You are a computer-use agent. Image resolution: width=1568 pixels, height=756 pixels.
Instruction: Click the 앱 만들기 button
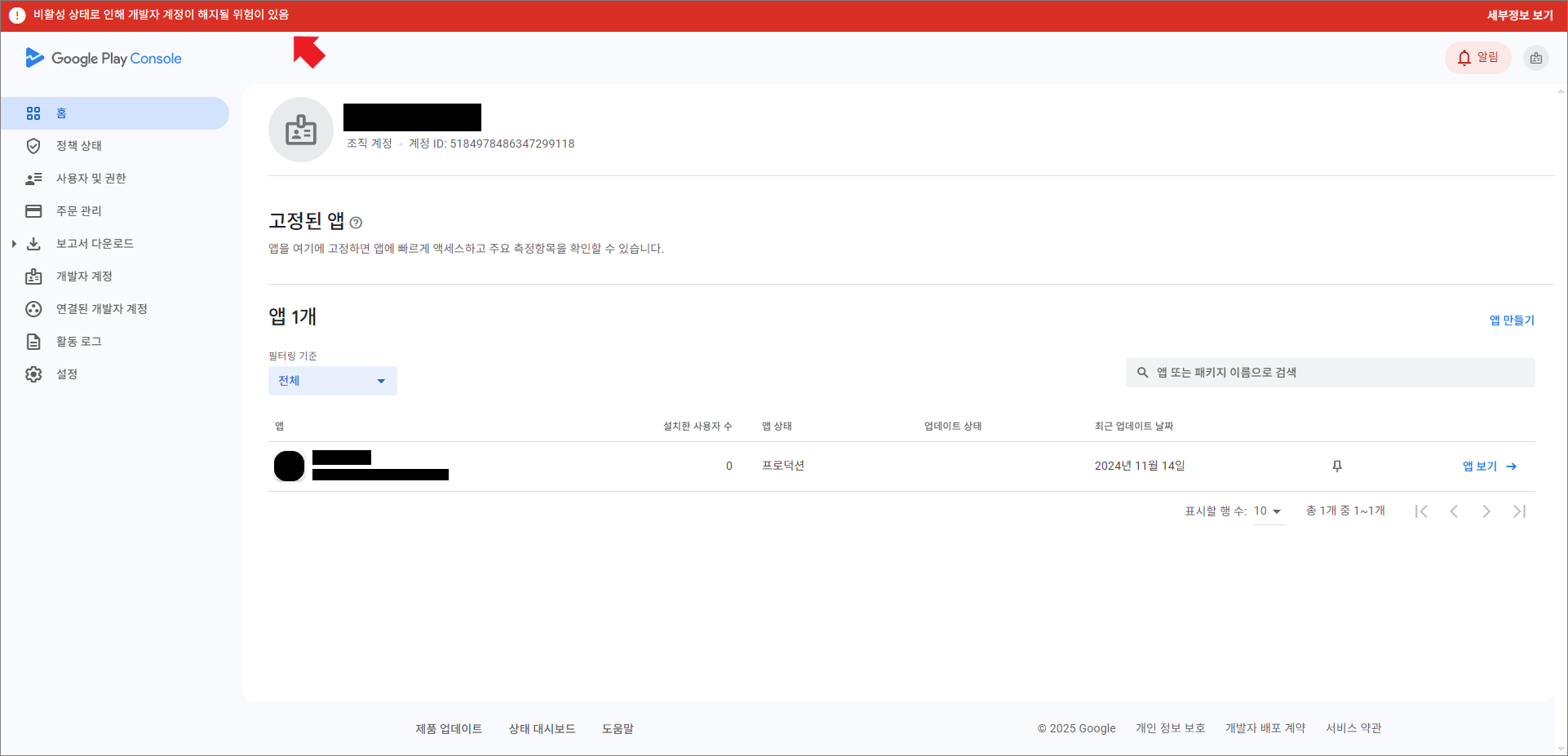[x=1511, y=321]
